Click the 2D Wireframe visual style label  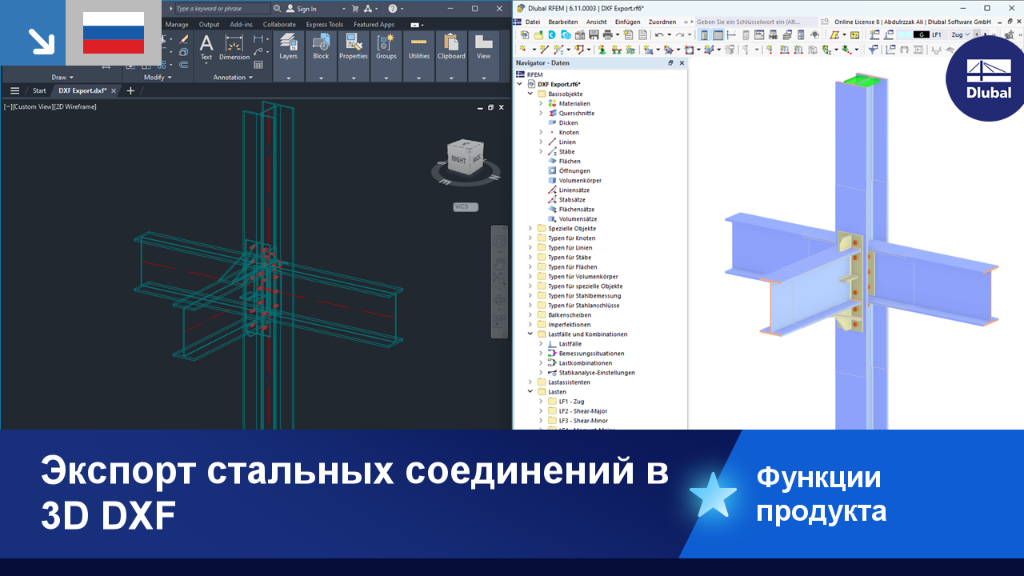pyautogui.click(x=76, y=106)
